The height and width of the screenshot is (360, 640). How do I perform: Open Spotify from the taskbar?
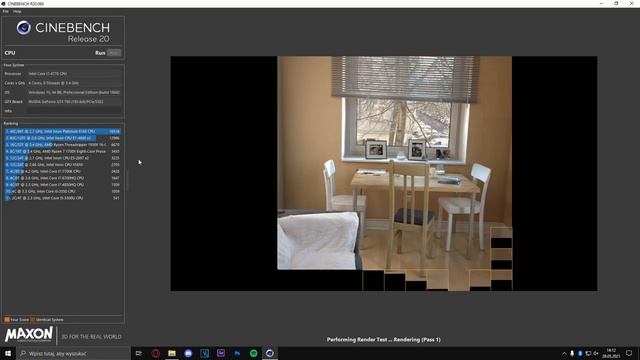[x=253, y=353]
